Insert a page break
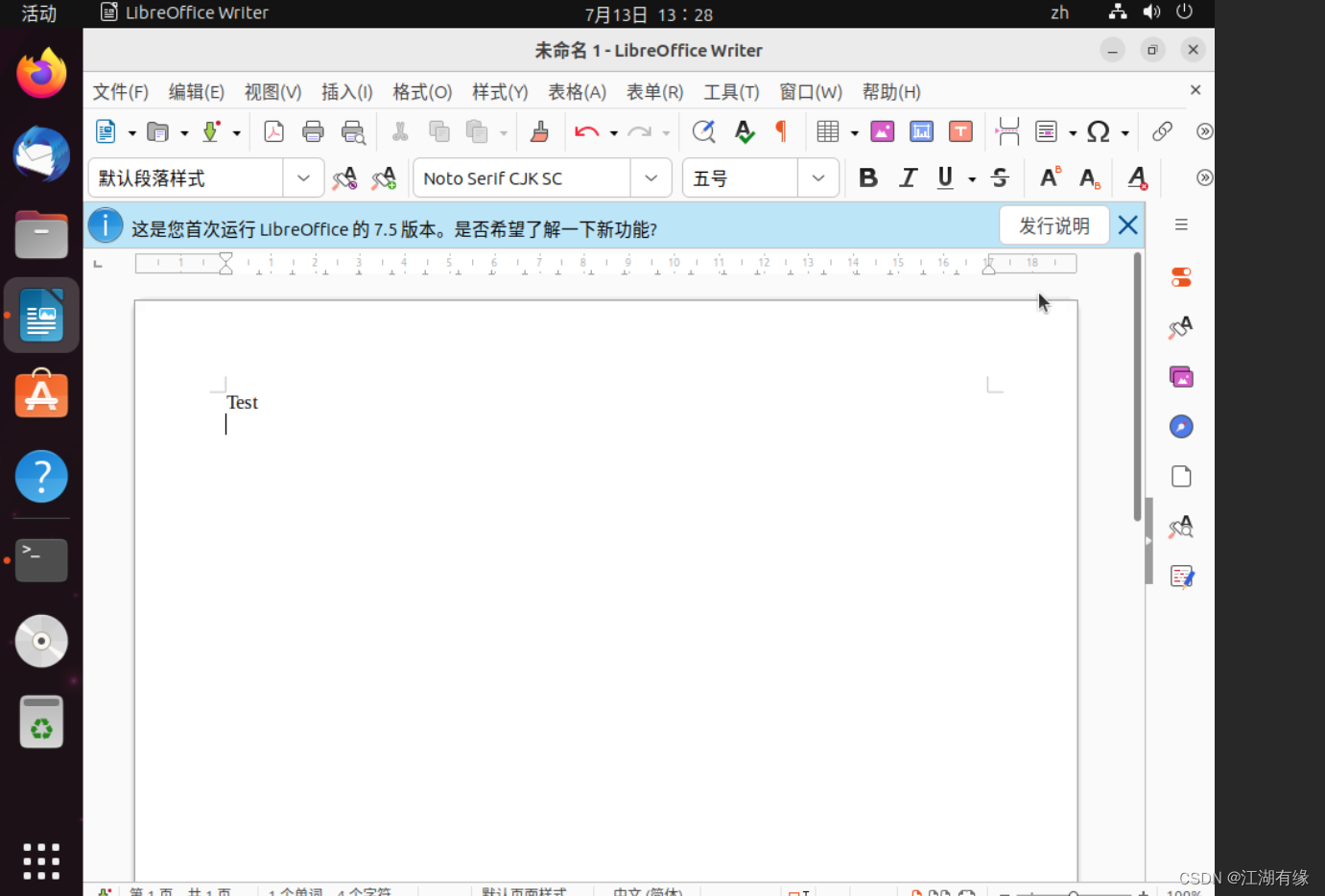This screenshot has height=896, width=1325. (x=1007, y=131)
